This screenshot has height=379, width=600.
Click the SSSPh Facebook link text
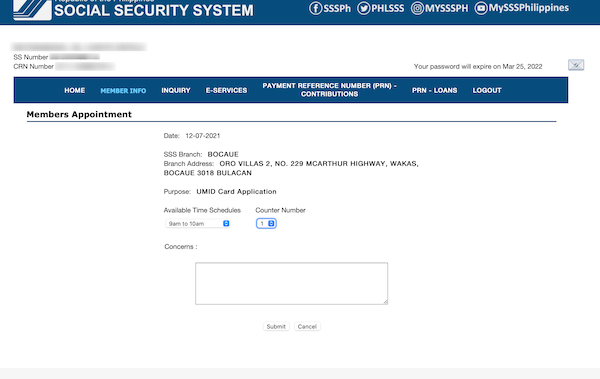pos(337,8)
